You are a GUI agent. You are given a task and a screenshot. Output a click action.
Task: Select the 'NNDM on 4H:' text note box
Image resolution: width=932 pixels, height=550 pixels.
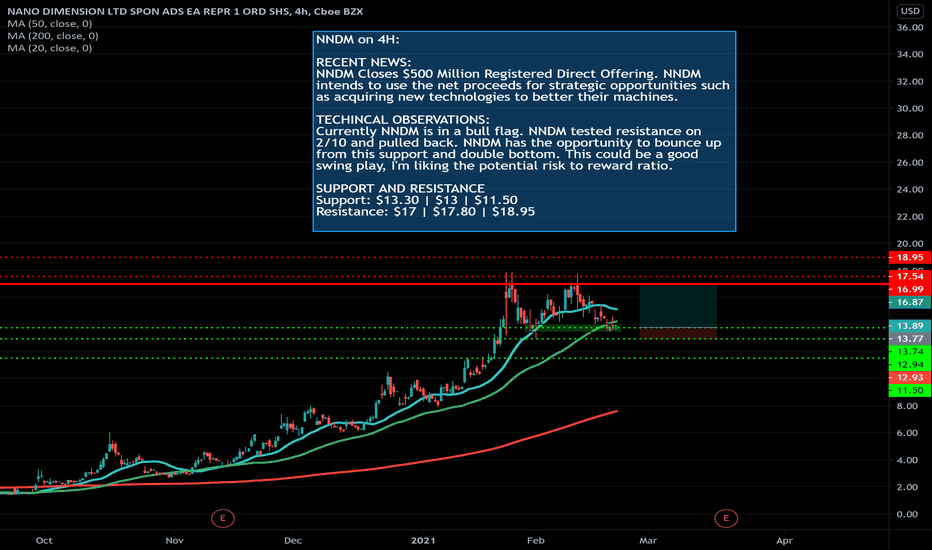524,131
